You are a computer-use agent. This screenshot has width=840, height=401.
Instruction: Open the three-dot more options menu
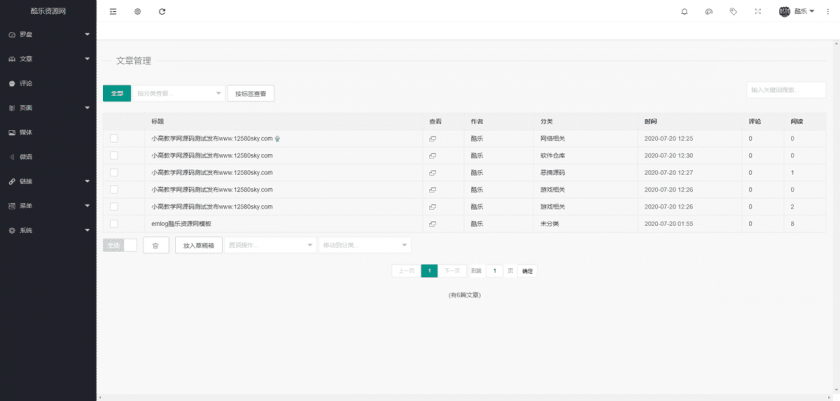click(x=828, y=11)
